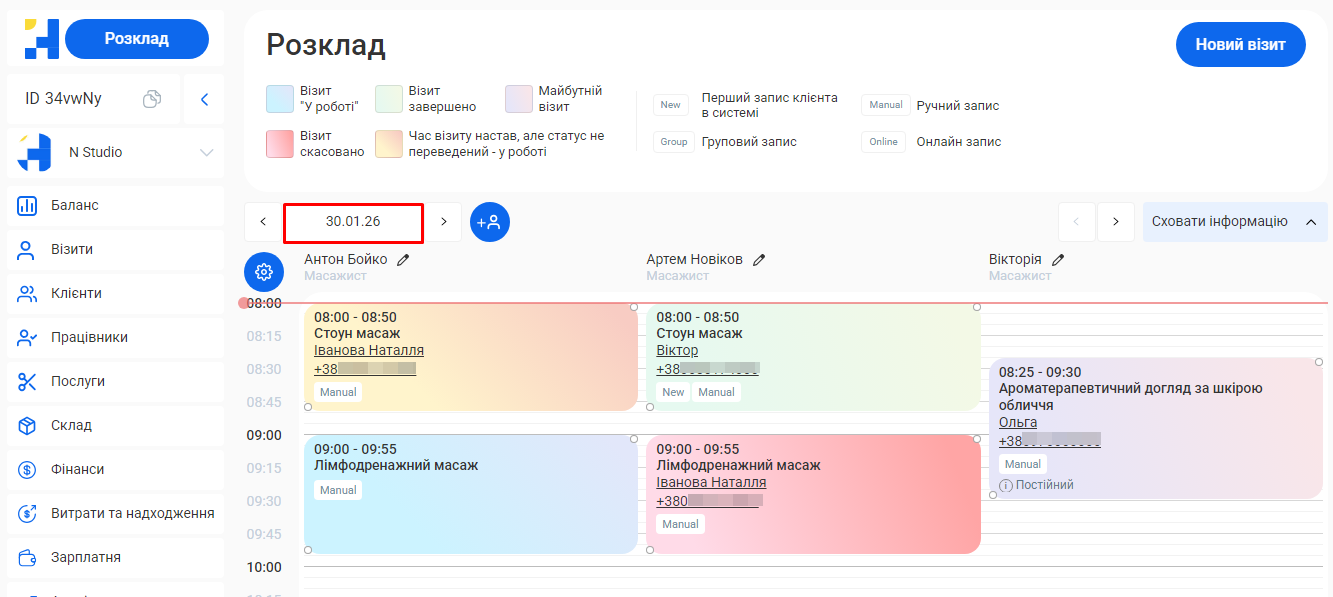This screenshot has width=1333, height=597.
Task: Click the pencil icon beside Вікторія
Action: click(1058, 260)
